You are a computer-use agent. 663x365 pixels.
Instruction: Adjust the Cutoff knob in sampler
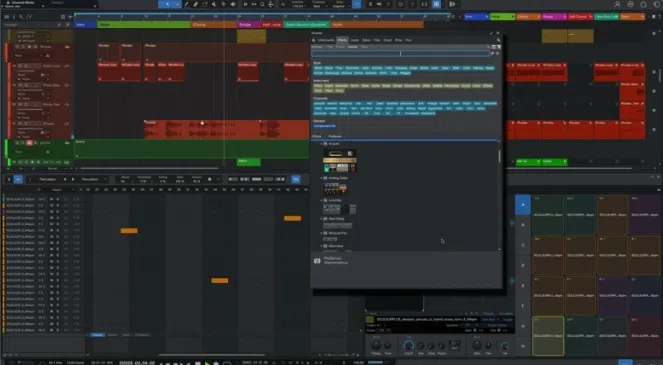(x=408, y=346)
